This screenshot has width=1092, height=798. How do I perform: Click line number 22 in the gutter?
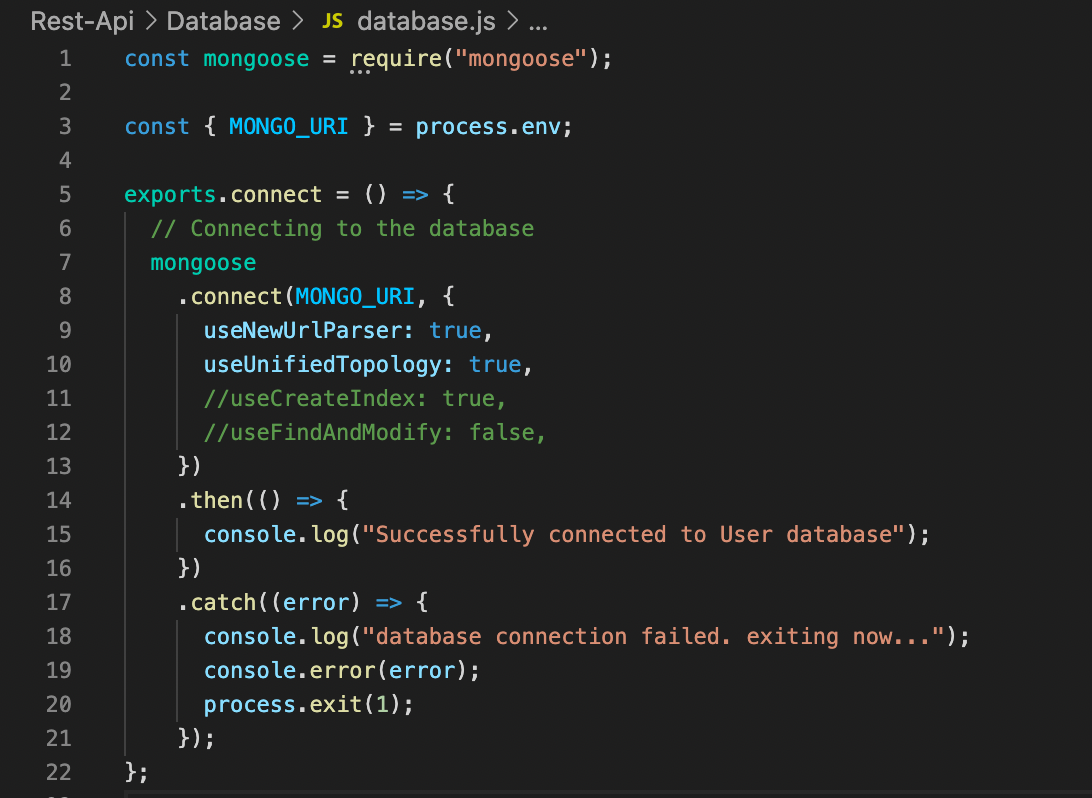point(59,772)
